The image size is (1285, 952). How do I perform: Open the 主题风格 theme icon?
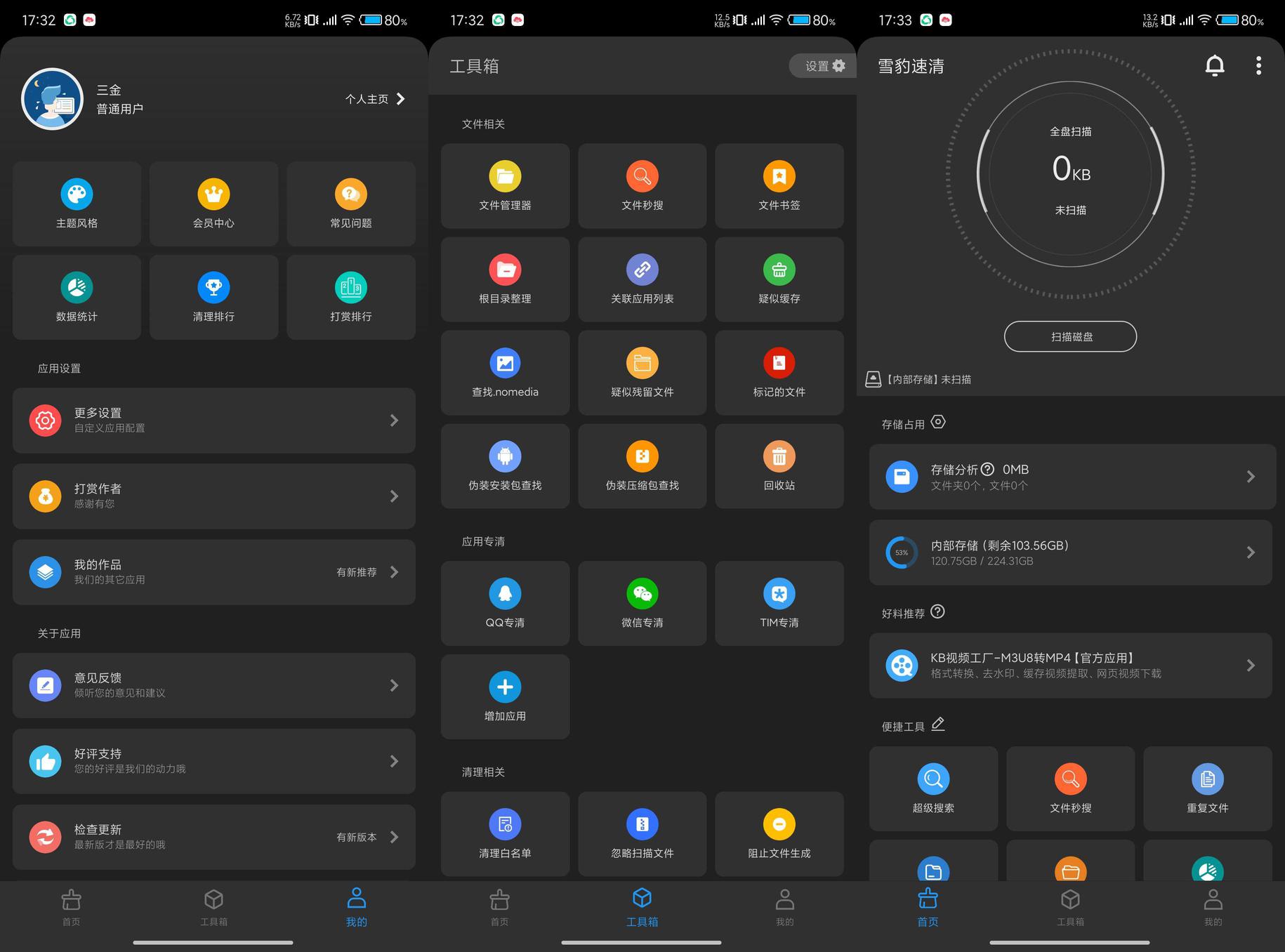[x=77, y=194]
